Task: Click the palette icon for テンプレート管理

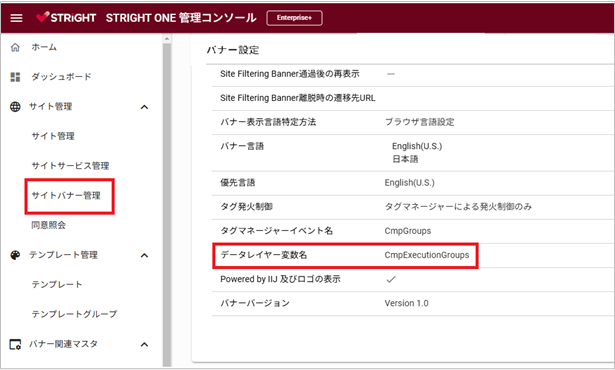Action: 15,255
